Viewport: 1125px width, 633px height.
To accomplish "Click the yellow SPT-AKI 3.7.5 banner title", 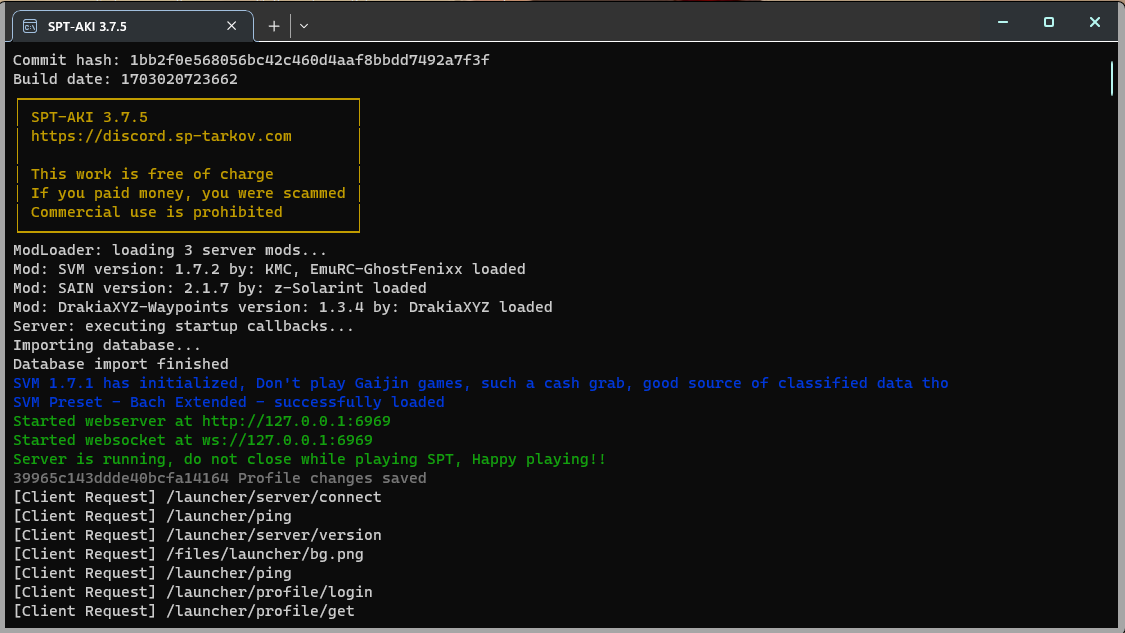I will [89, 117].
